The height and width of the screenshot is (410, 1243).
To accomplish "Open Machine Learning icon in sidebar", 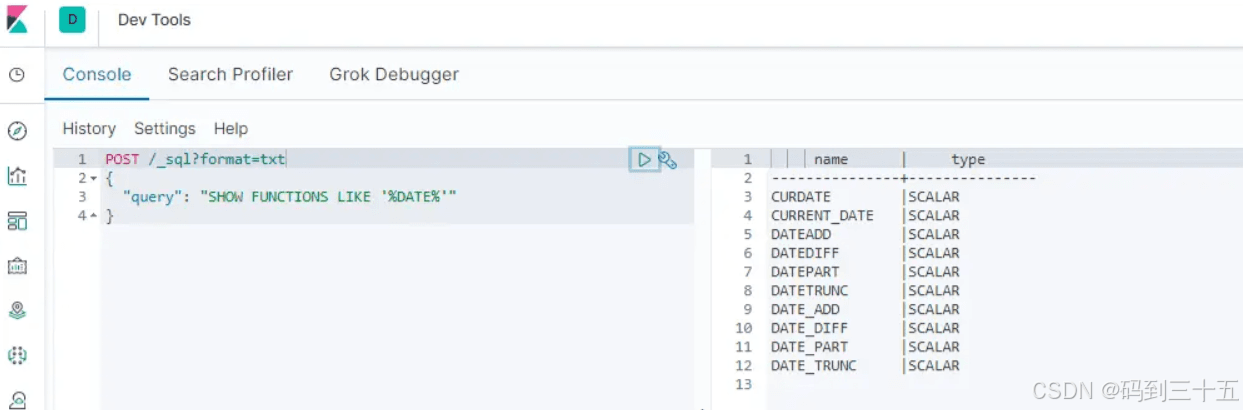I will pos(17,355).
